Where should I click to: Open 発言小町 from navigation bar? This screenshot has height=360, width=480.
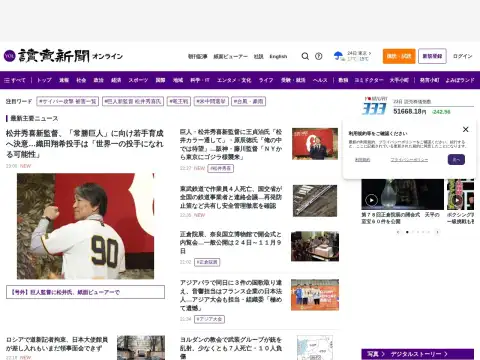click(429, 80)
